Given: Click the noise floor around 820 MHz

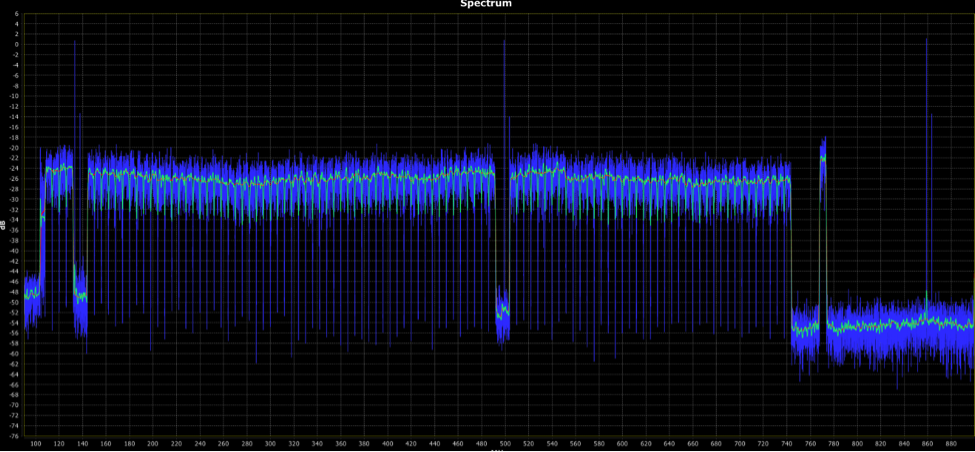Looking at the screenshot, I should pyautogui.click(x=880, y=325).
